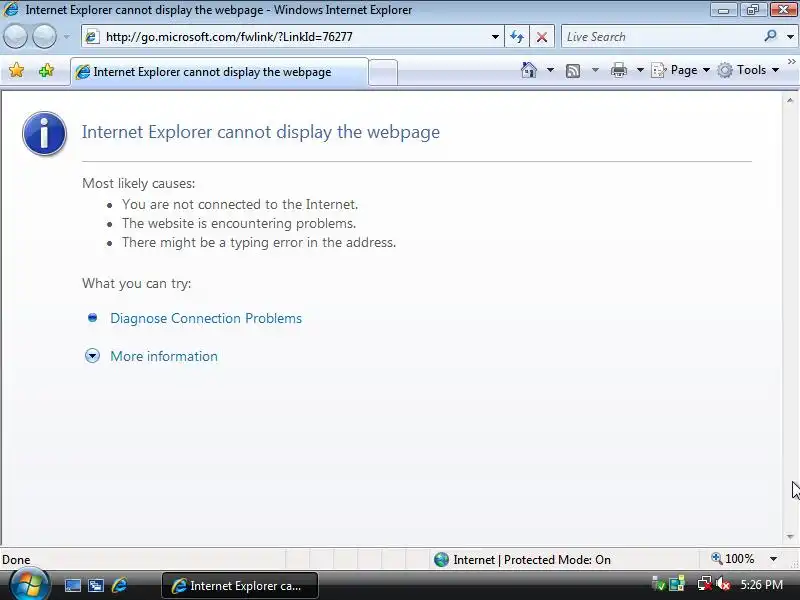Click Diagnose Connection Problems link
The image size is (800, 600).
pos(206,318)
